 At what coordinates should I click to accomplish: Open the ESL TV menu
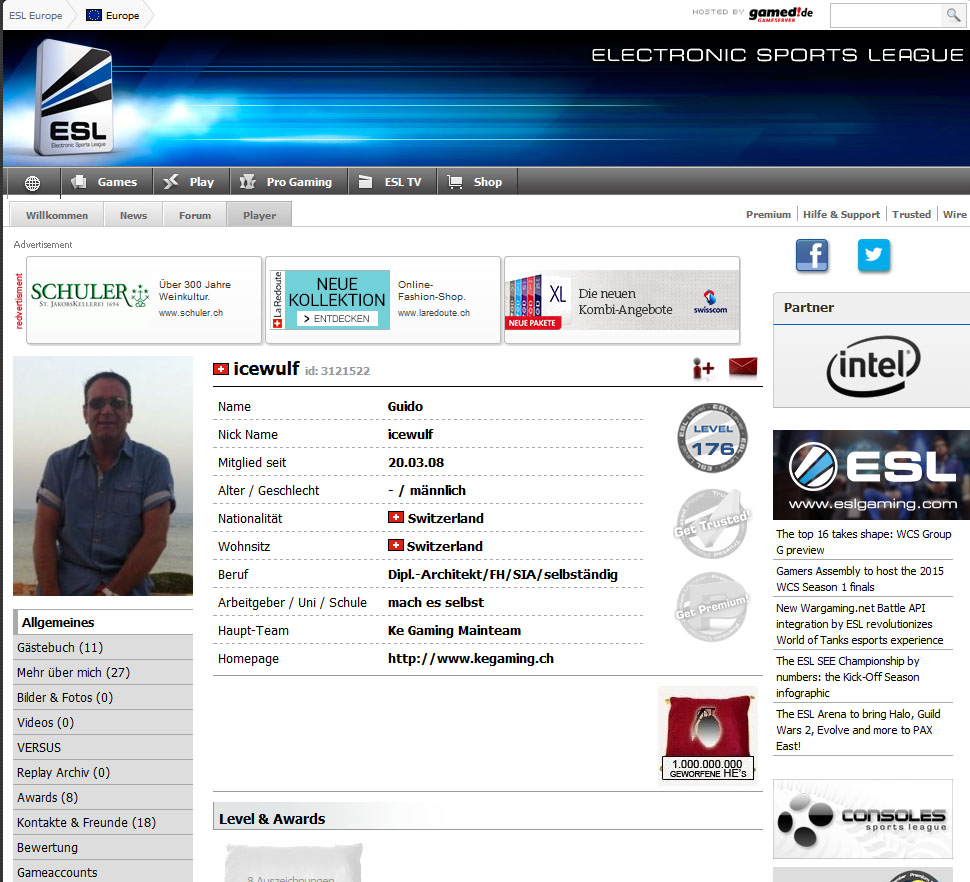(x=392, y=182)
